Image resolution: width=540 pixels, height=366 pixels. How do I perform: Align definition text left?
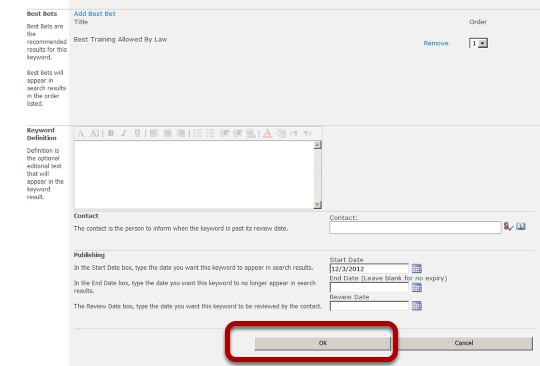(154, 133)
